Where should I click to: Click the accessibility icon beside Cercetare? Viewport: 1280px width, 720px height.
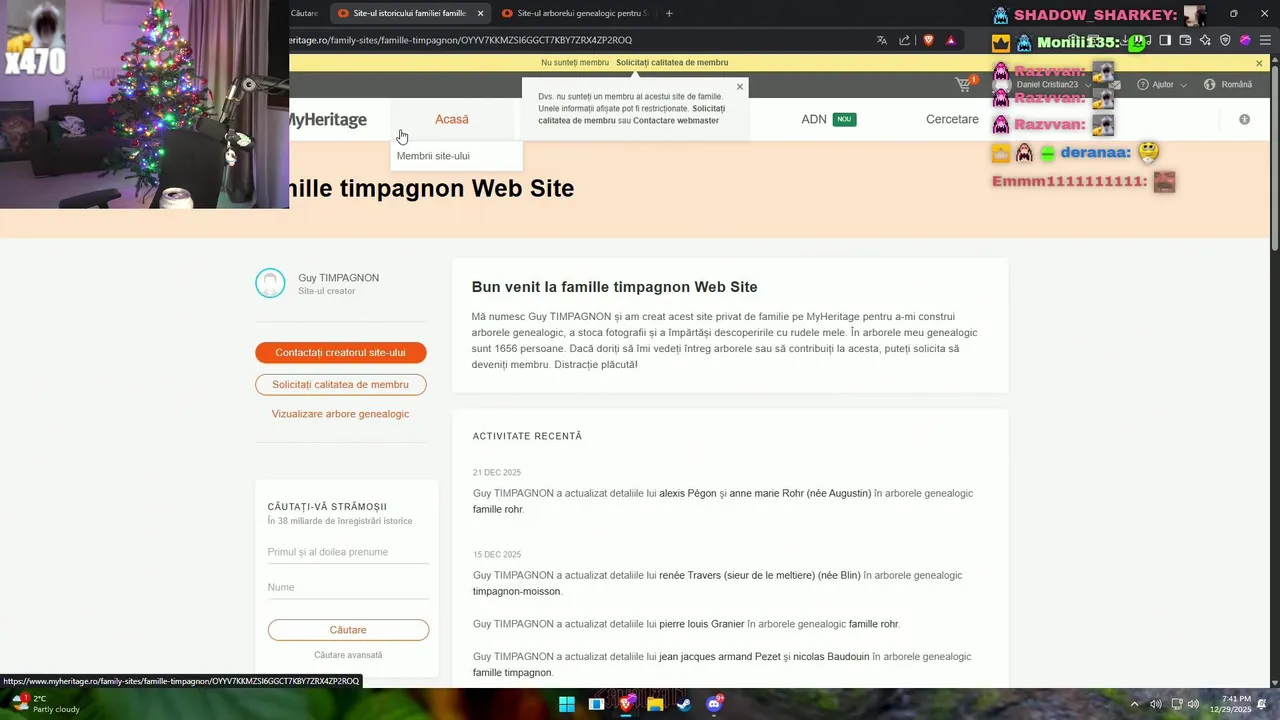click(x=1244, y=119)
